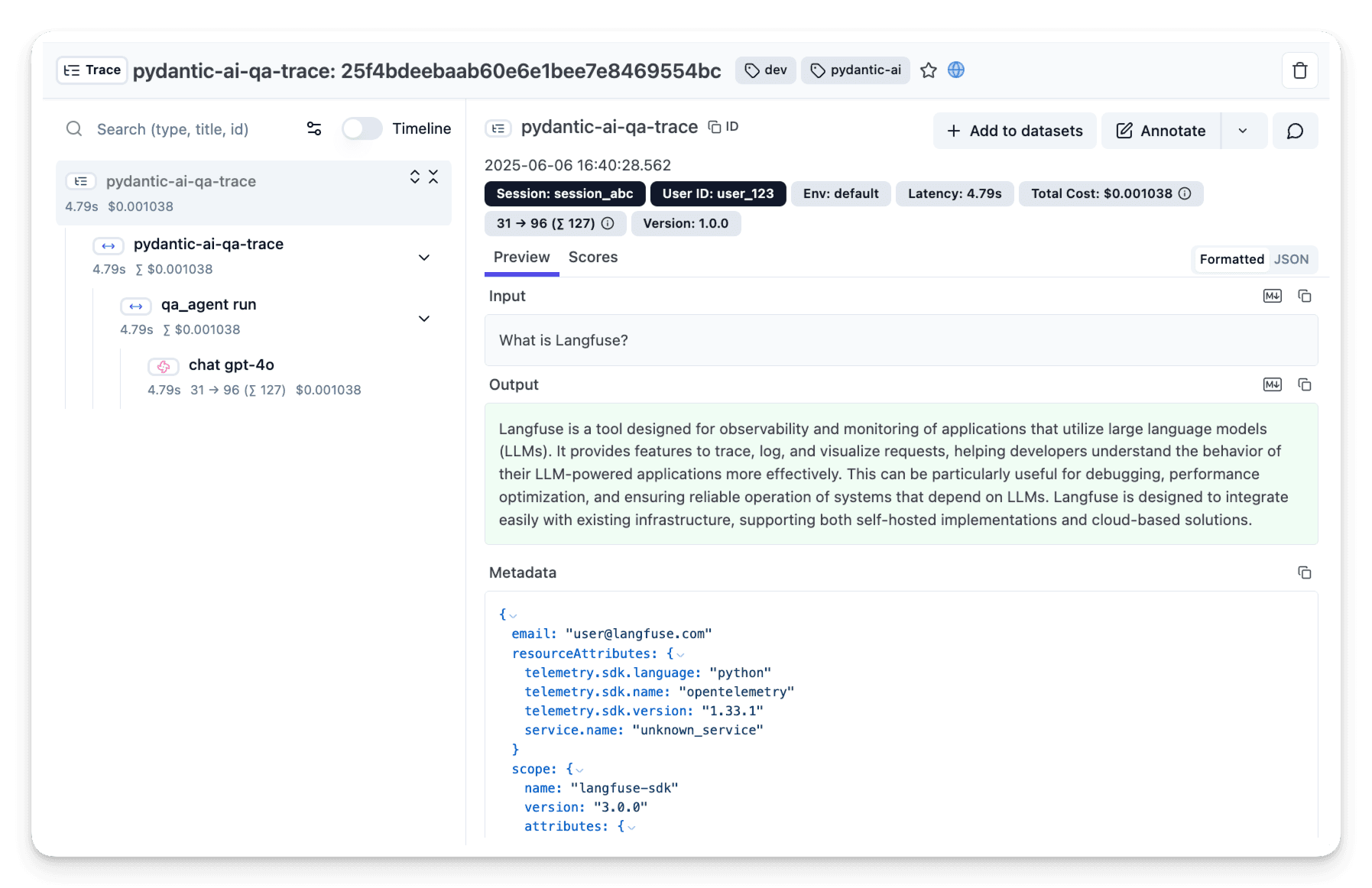Click the Add to datasets button
Image resolution: width=1372 pixels, height=888 pixels.
[1014, 131]
